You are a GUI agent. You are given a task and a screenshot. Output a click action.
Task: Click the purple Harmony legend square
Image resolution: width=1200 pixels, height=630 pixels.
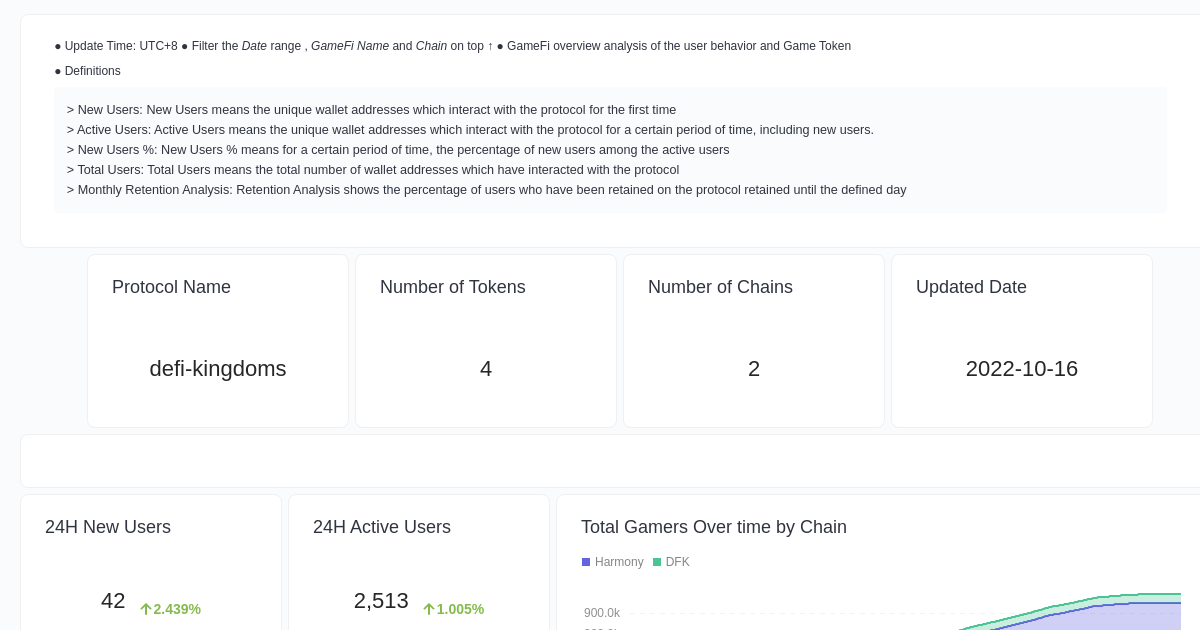586,562
